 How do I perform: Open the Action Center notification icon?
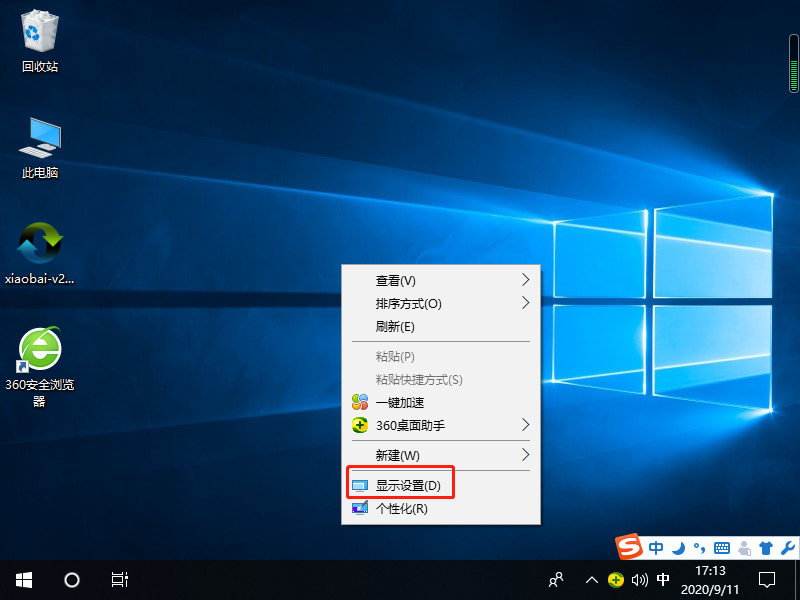[766, 580]
